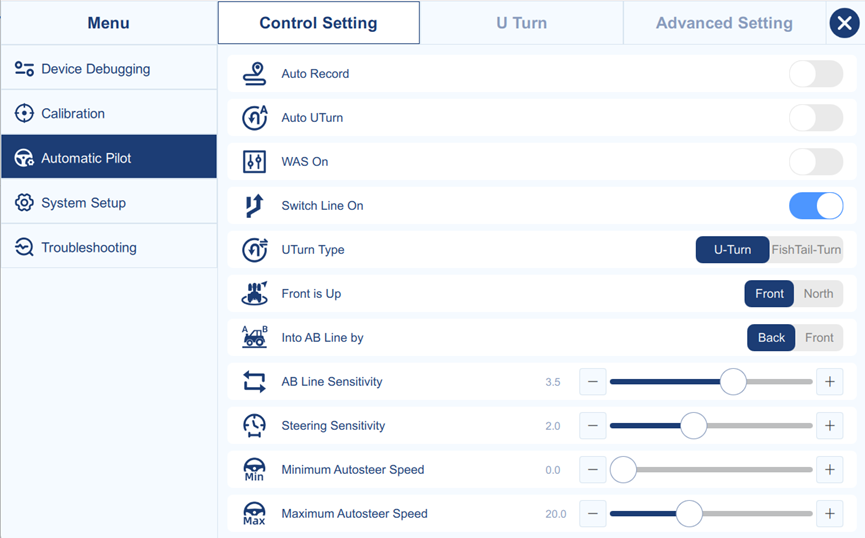Click the WAS On sliders icon
Viewport: 865px width, 538px height.
coord(254,162)
